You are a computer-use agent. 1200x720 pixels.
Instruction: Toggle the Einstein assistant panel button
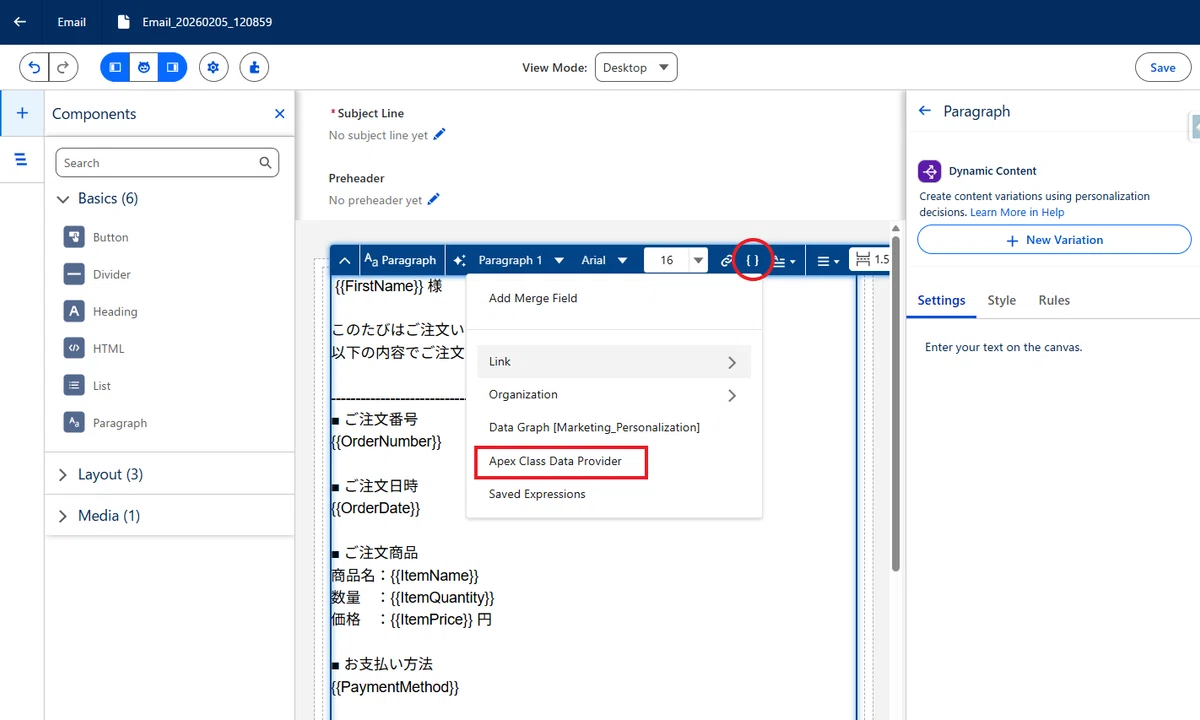click(144, 67)
